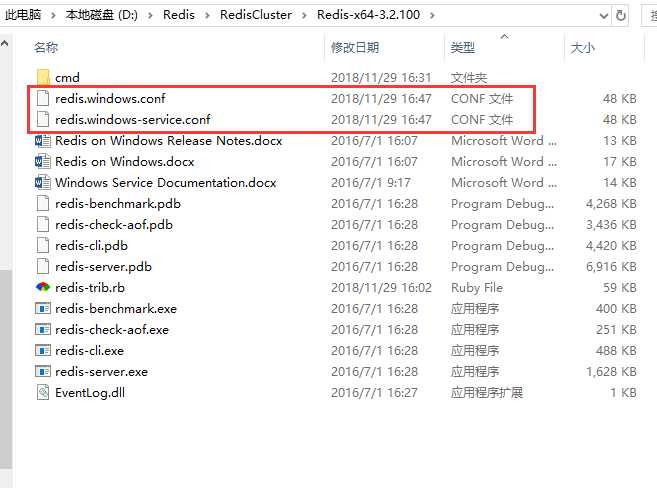Click 文件夹 type of cmd row
657x488 pixels.
469,77
